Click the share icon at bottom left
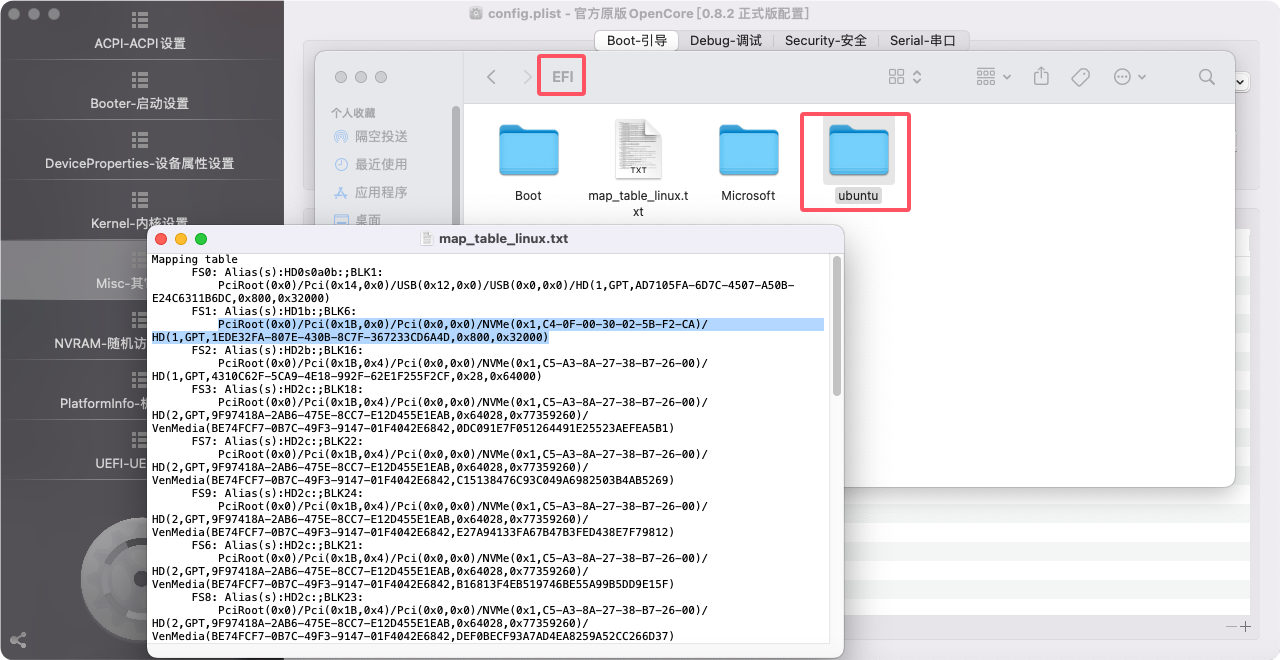 pyautogui.click(x=17, y=640)
